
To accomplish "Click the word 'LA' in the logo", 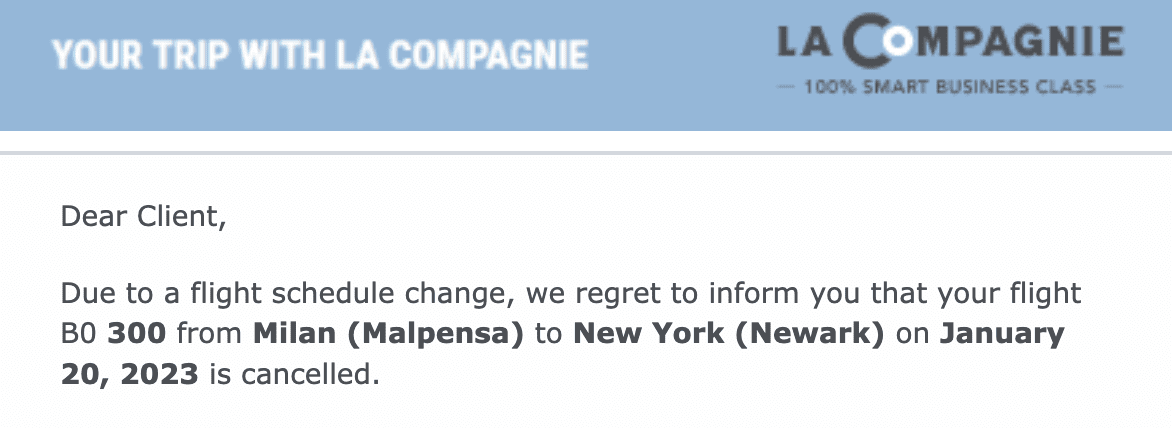I will (804, 43).
